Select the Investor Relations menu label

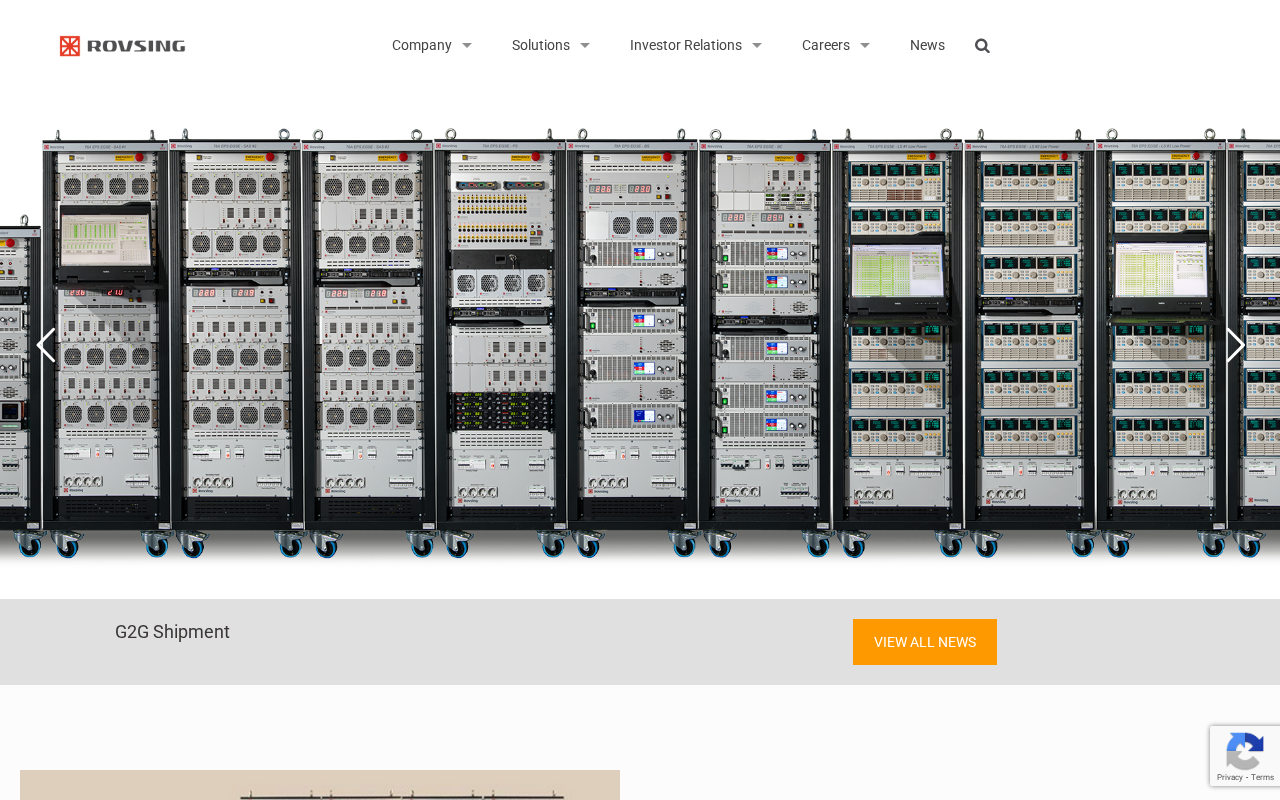coord(685,46)
